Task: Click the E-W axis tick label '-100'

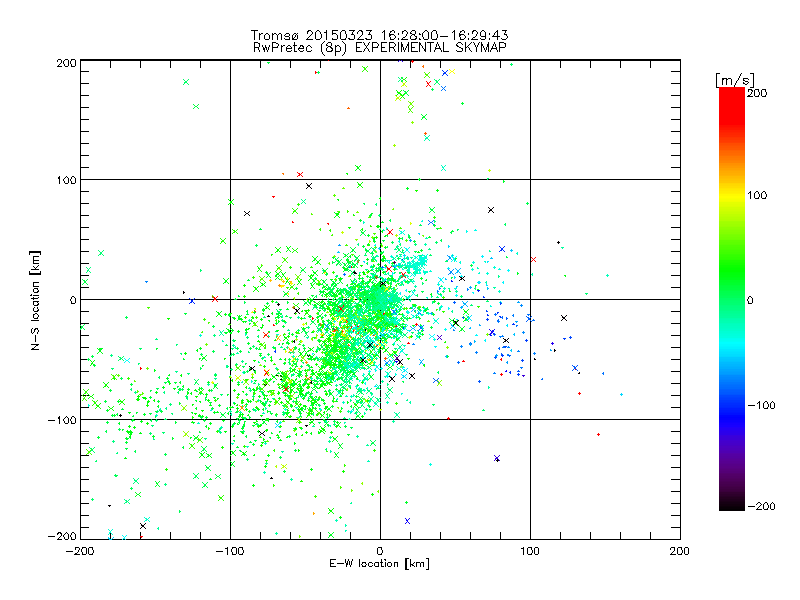Action: [x=230, y=551]
